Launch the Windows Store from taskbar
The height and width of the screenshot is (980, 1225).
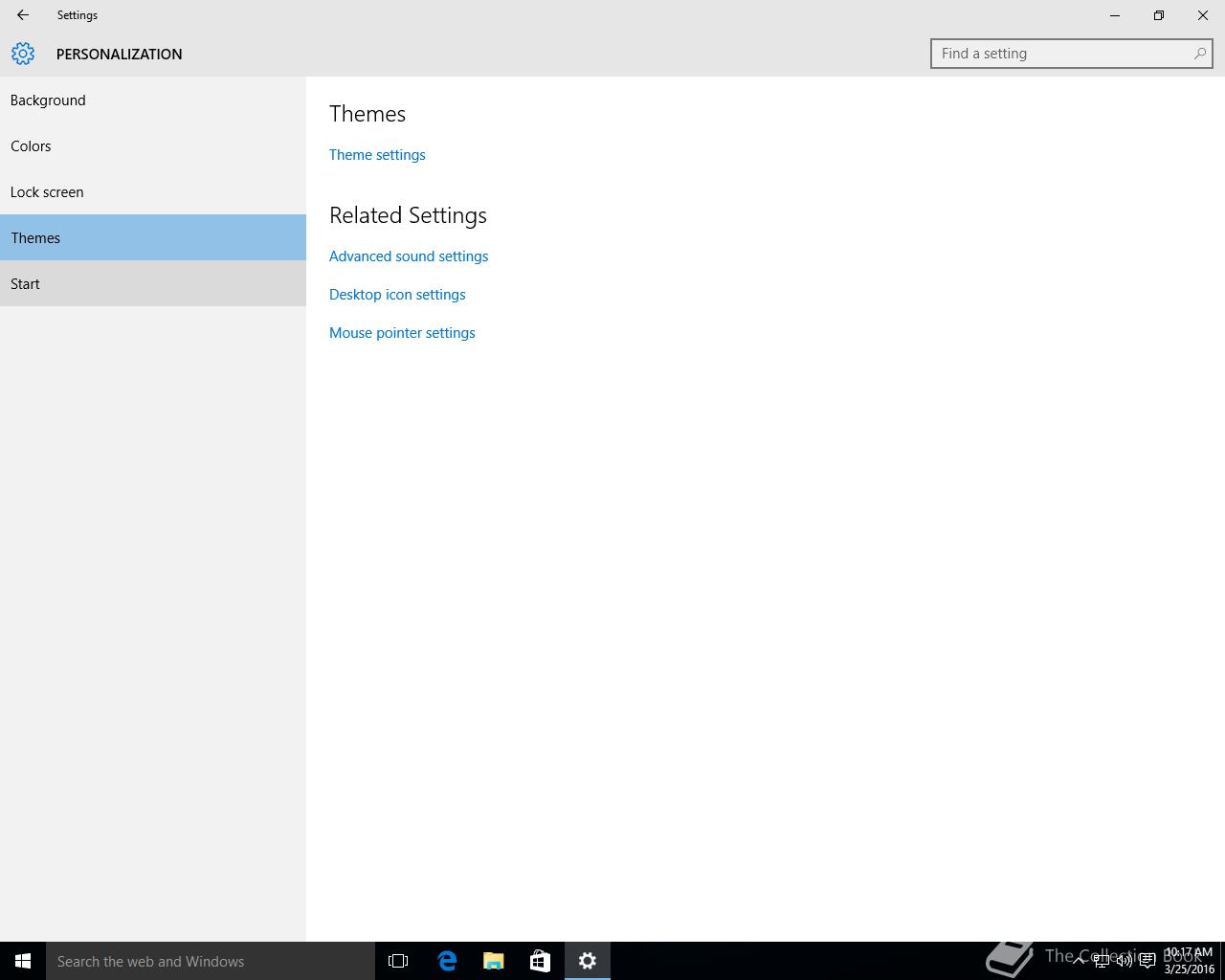point(540,961)
